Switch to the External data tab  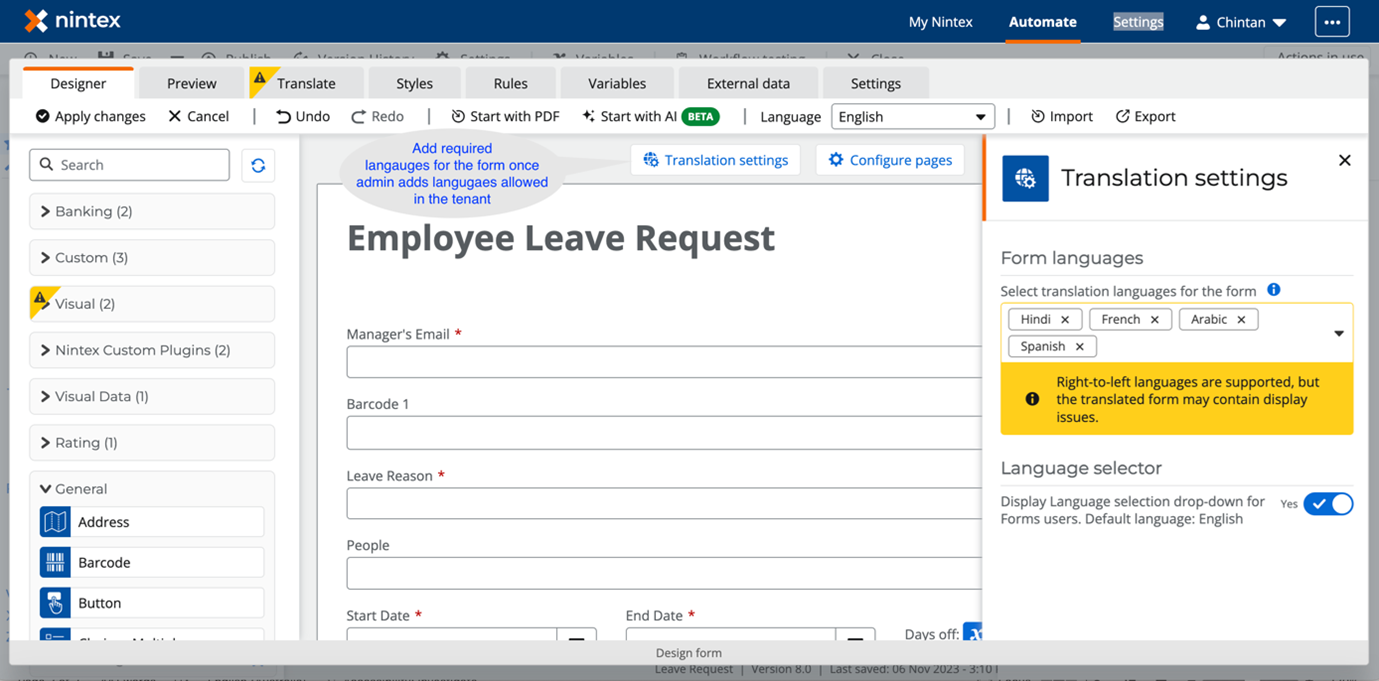pyautogui.click(x=748, y=83)
